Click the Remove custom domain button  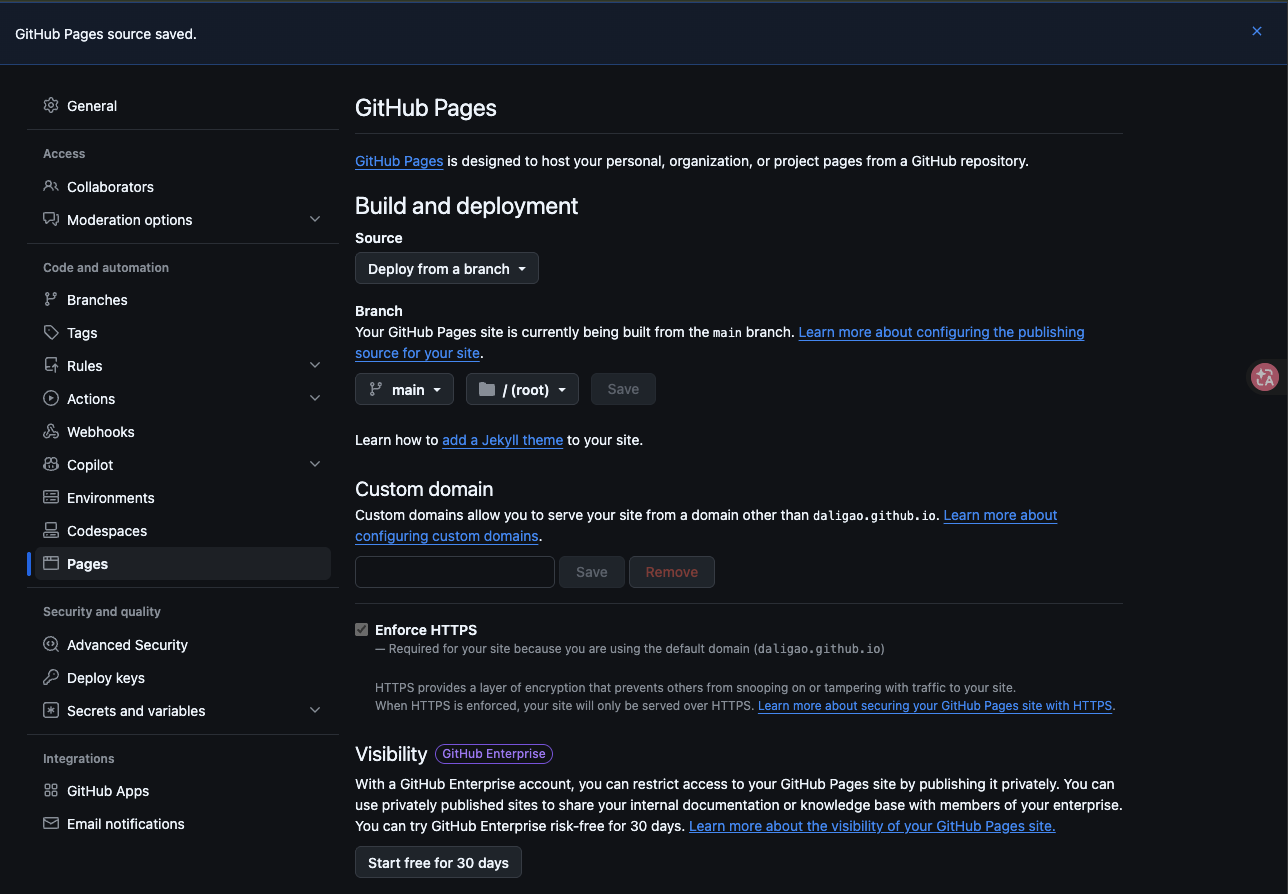[x=672, y=572]
